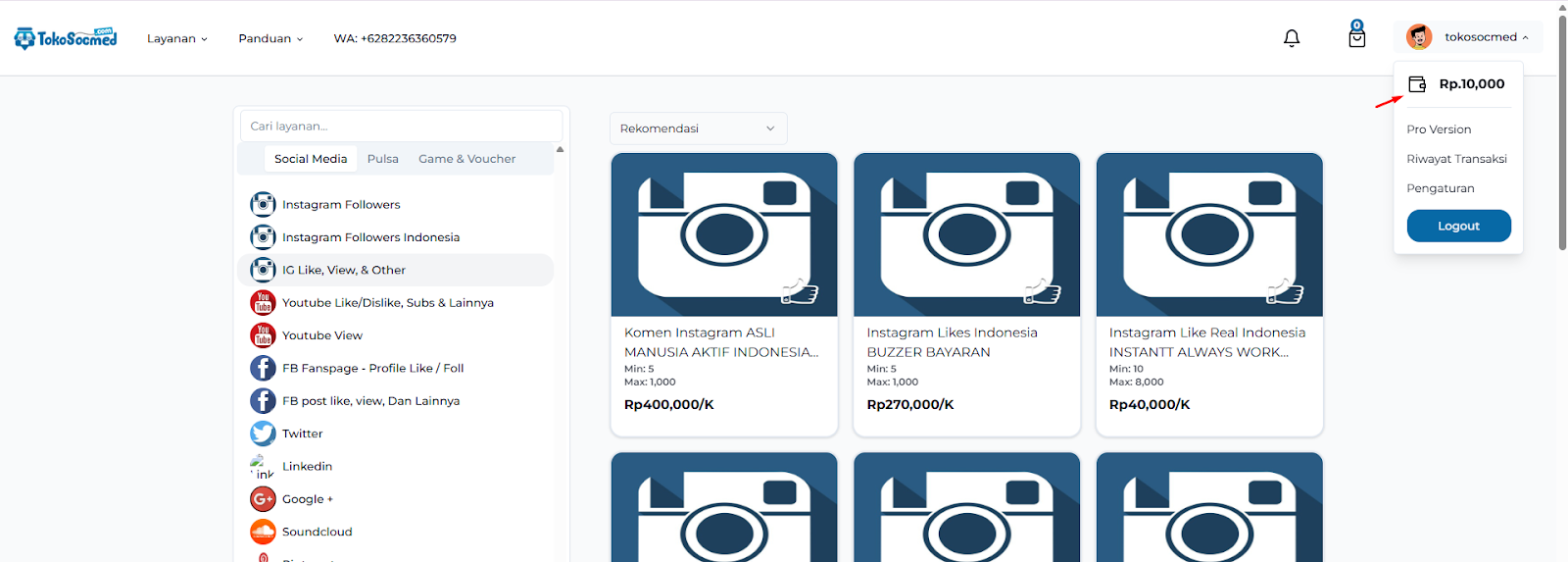
Task: Open the Pro Version link
Action: pos(1439,129)
